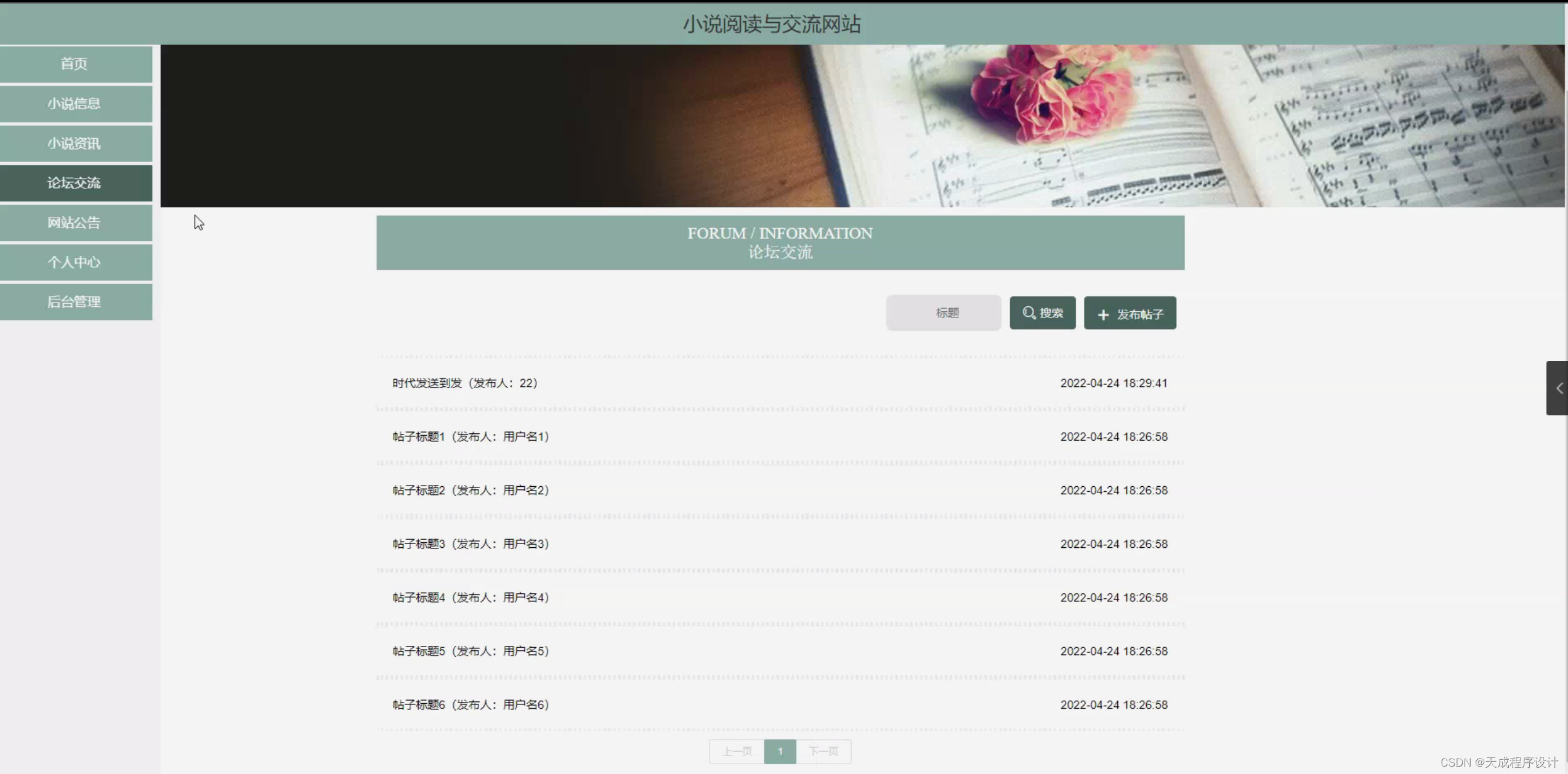This screenshot has width=1568, height=774.
Task: Click the 标题 search input field
Action: click(x=944, y=313)
